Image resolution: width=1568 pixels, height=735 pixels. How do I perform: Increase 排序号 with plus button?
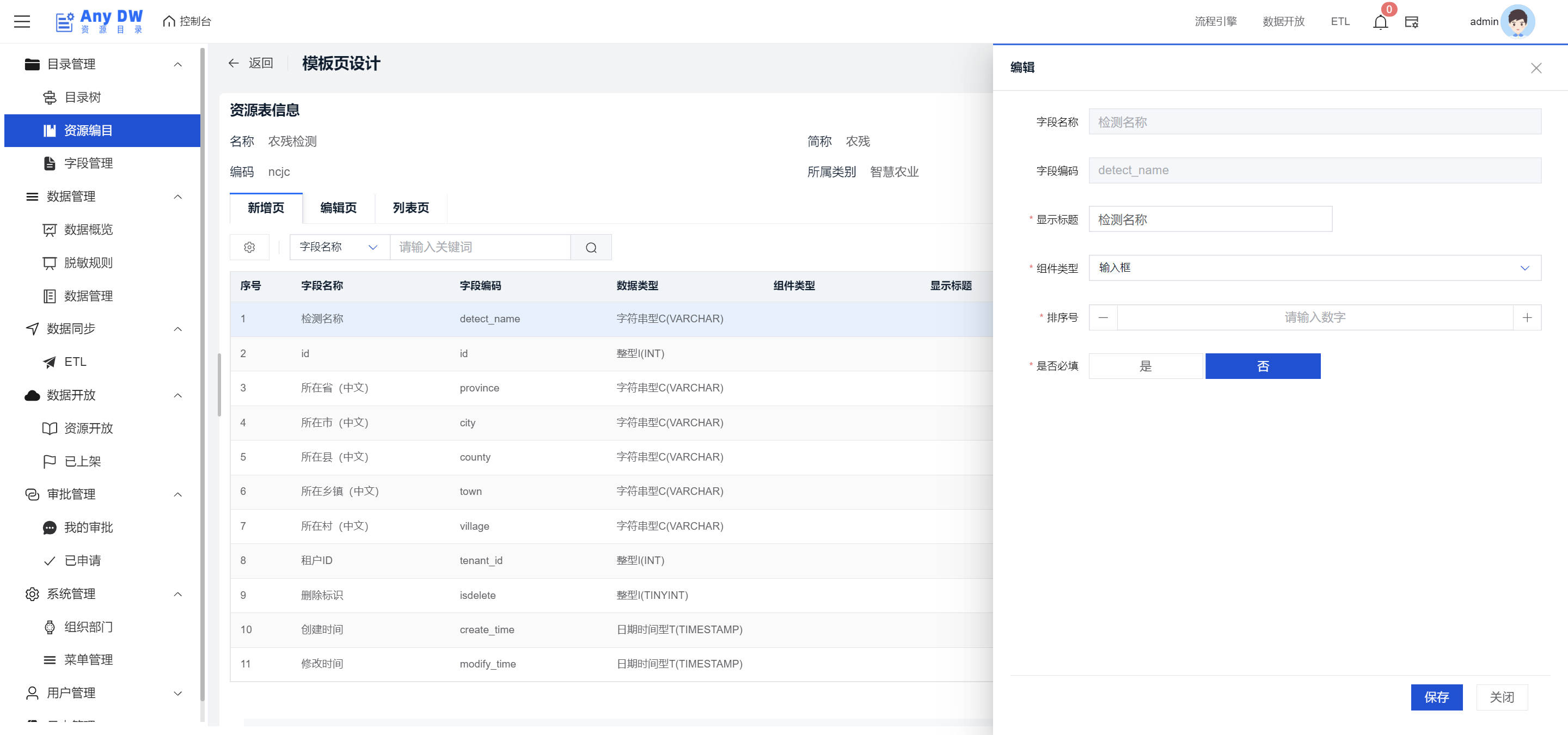tap(1527, 317)
